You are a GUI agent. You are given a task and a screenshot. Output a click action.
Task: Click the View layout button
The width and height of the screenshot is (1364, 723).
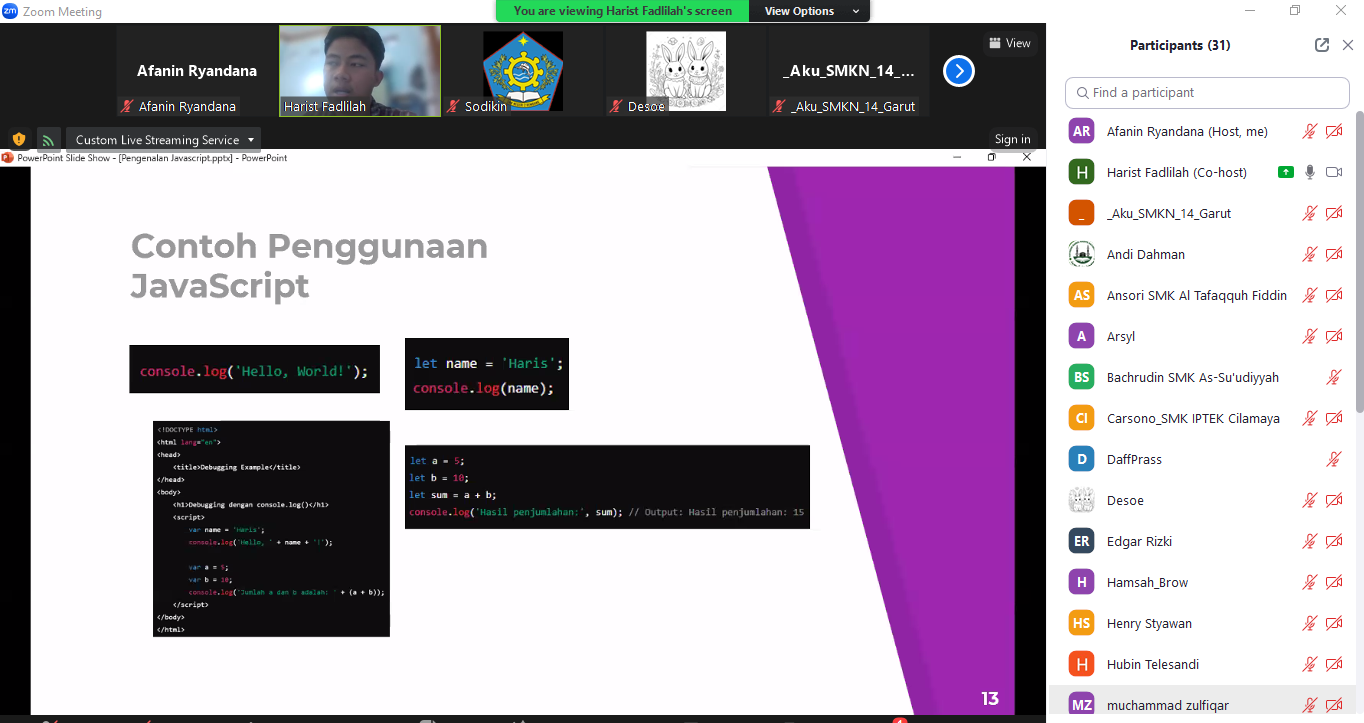(1009, 43)
